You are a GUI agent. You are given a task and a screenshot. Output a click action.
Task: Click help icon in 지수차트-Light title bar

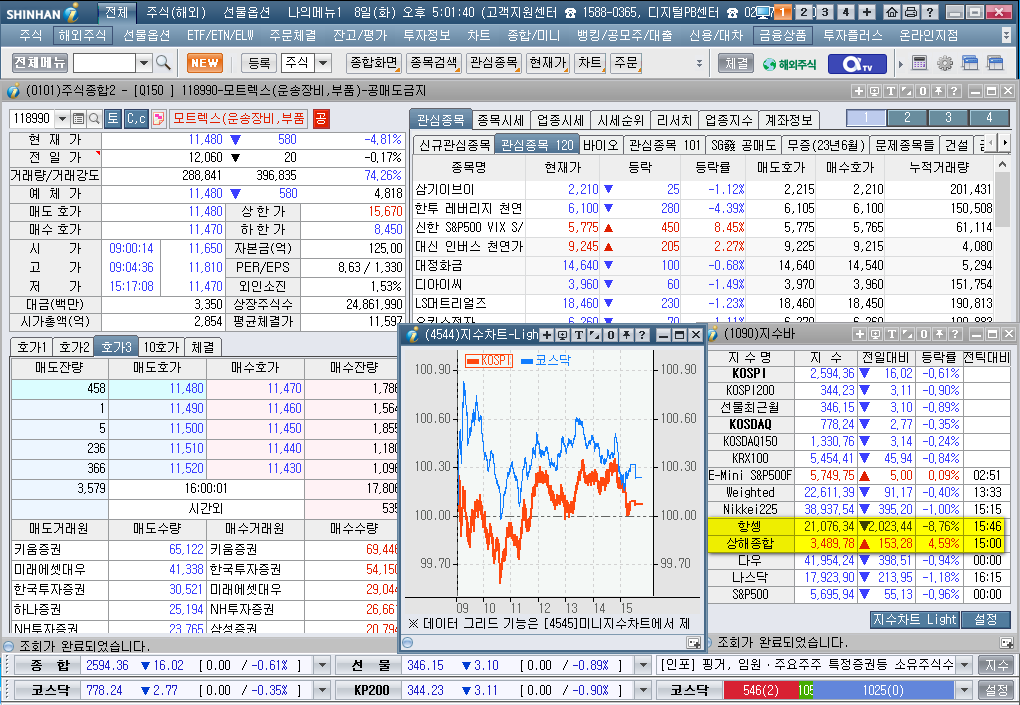(642, 335)
